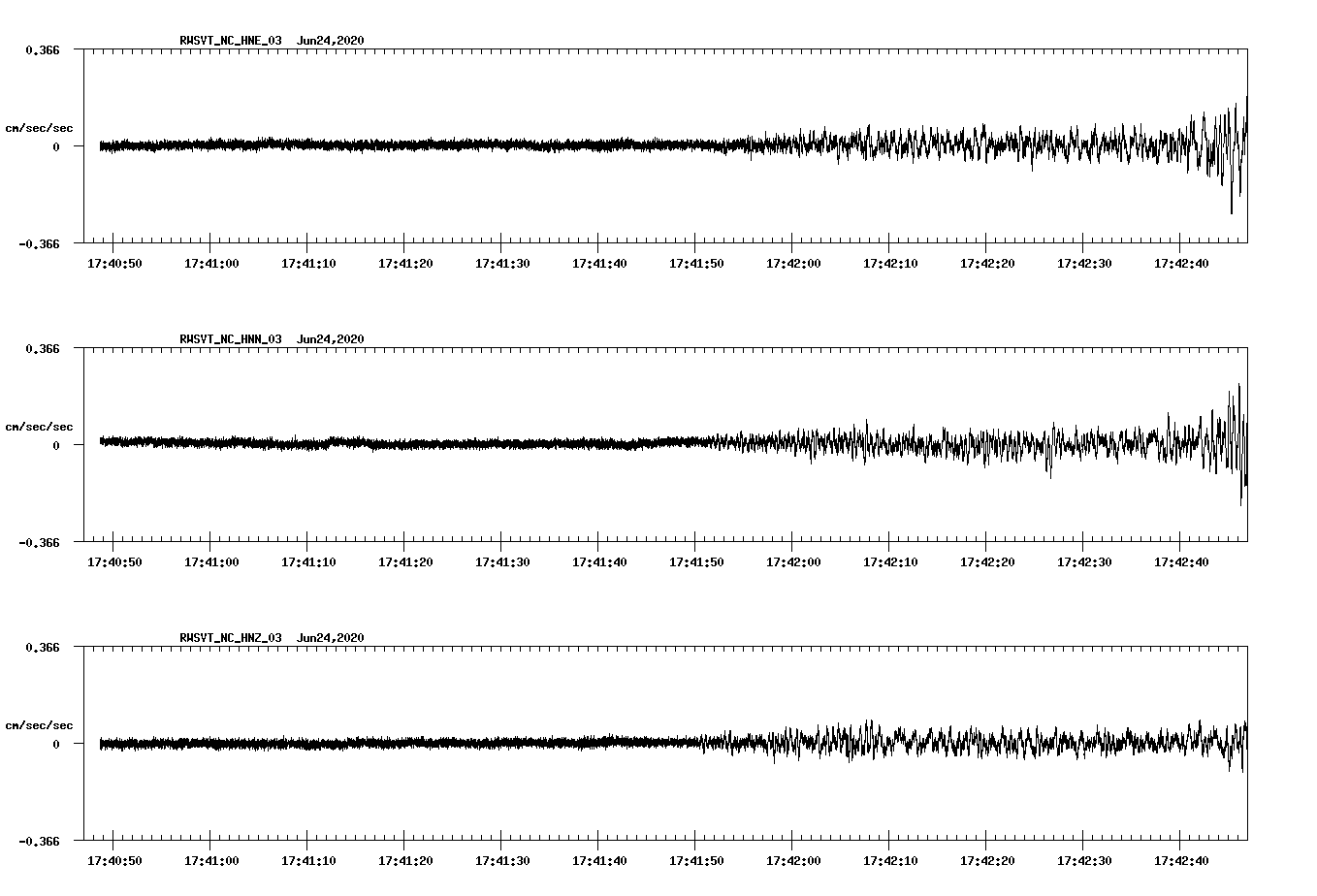This screenshot has width=1317, height=896.
Task: Click the 17:42:00 time label on HNE plot
Action: (793, 264)
